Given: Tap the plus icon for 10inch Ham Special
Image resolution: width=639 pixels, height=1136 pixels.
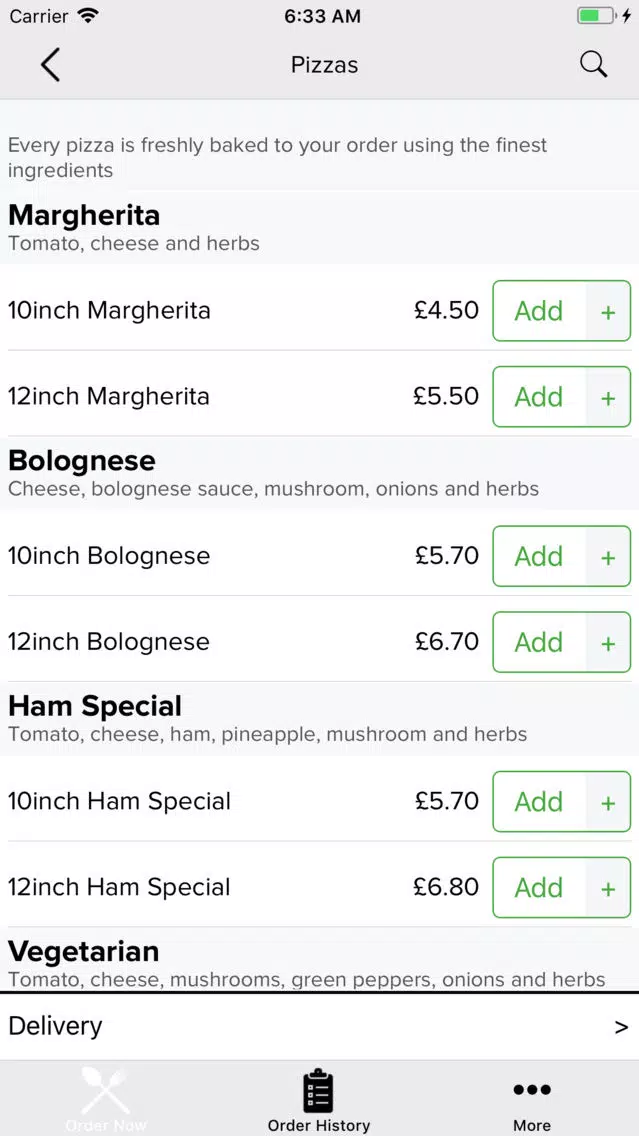Looking at the screenshot, I should point(608,801).
